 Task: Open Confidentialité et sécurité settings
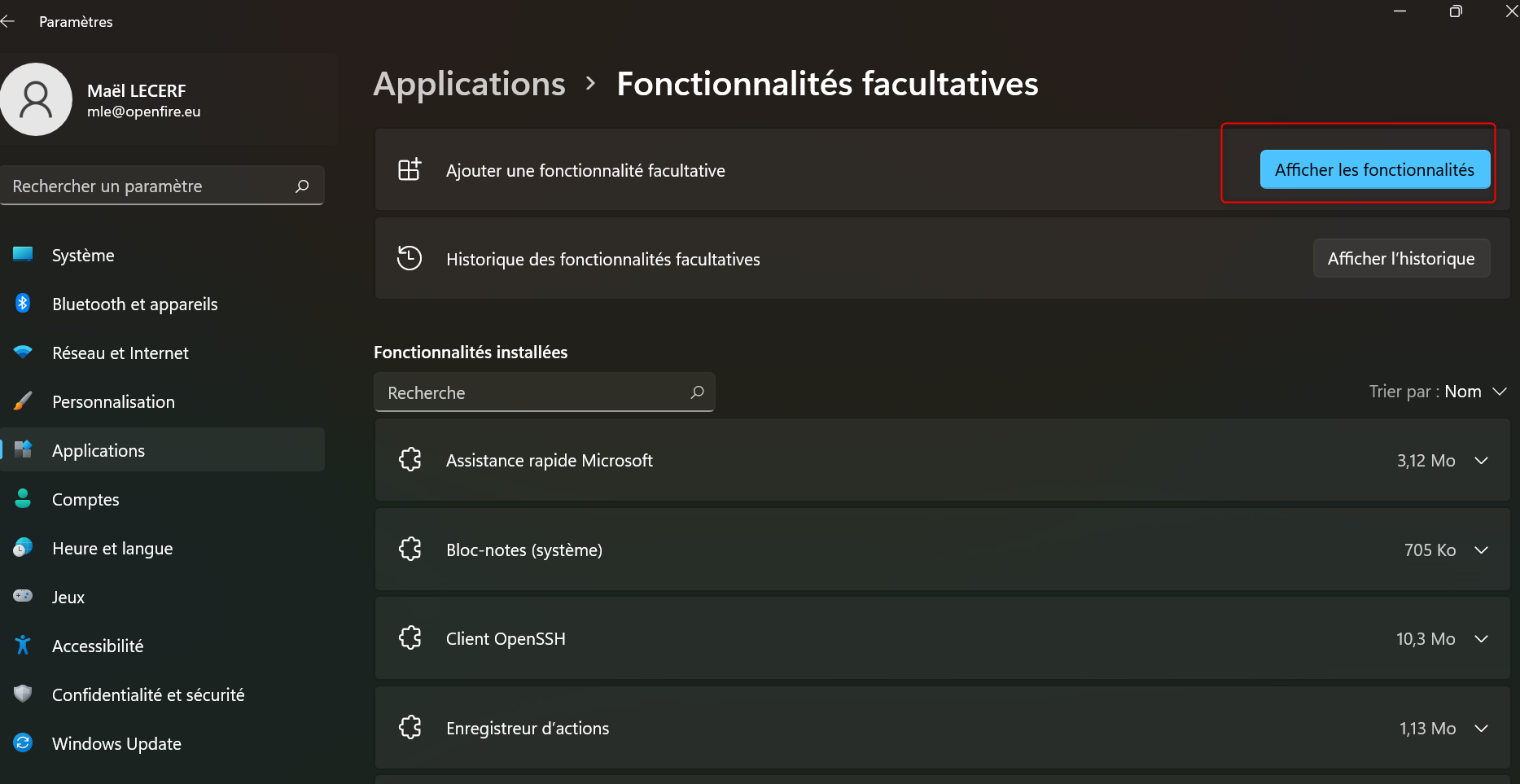[x=163, y=694]
